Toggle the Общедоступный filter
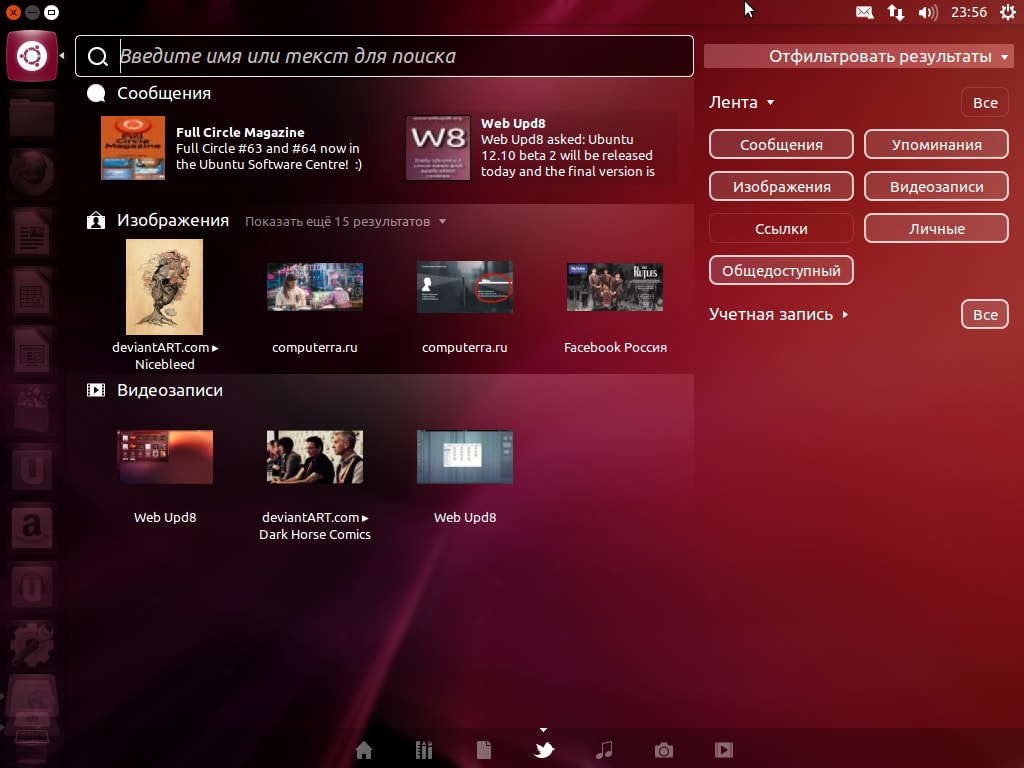The image size is (1024, 768). point(781,270)
